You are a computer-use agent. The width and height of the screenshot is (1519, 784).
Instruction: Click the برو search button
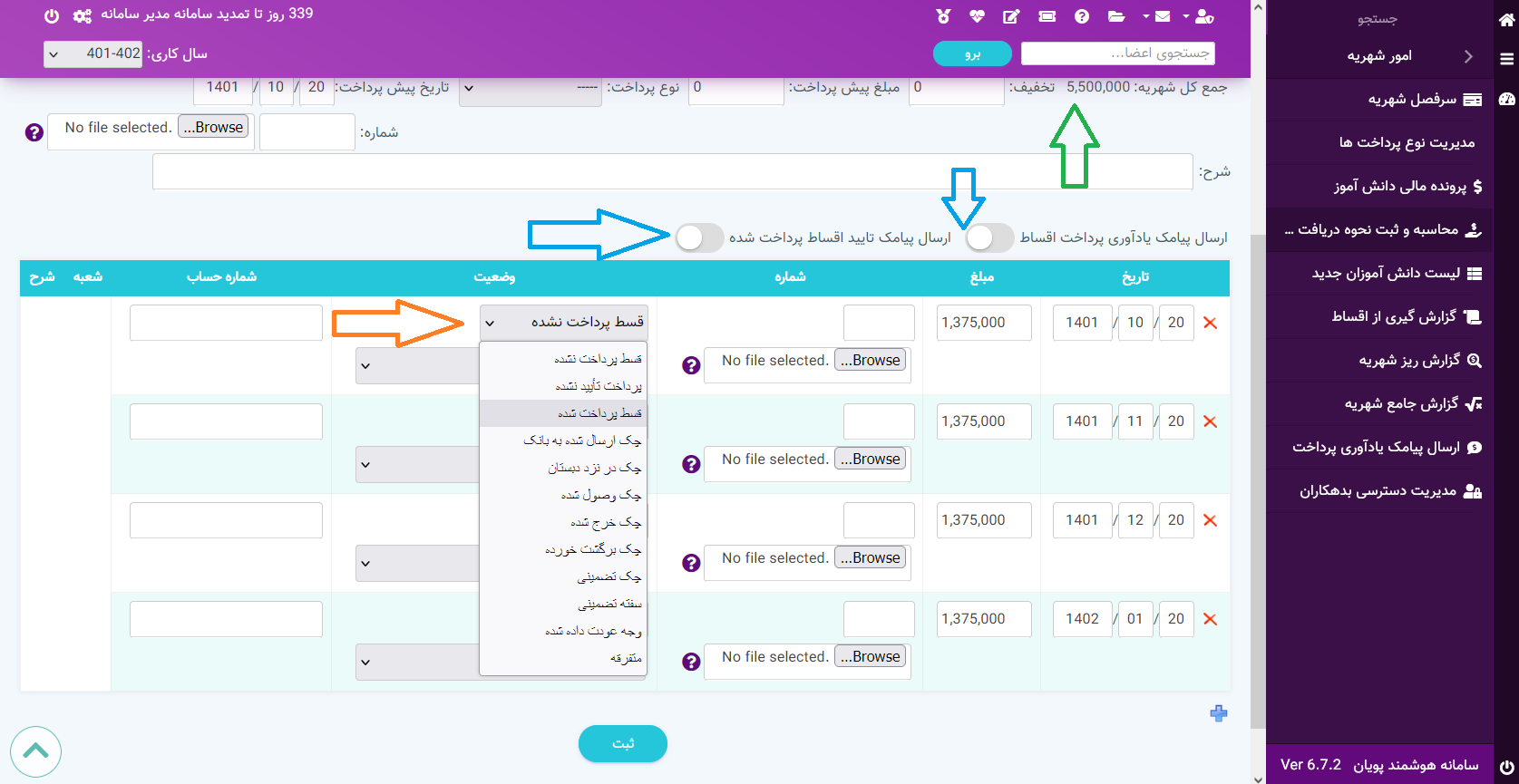pos(972,54)
